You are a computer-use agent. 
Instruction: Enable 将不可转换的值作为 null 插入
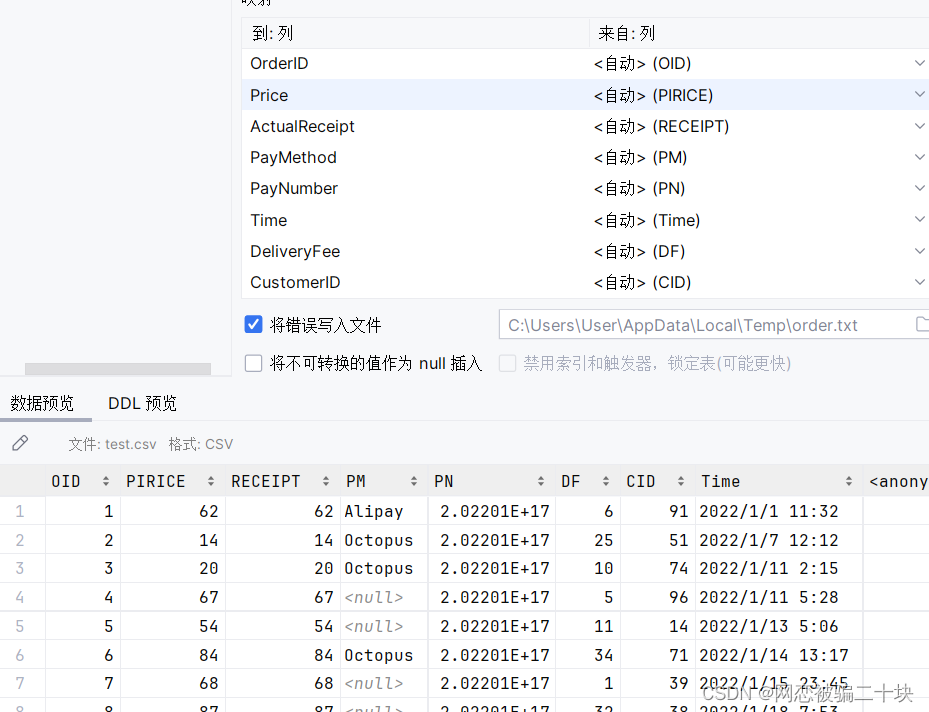click(x=253, y=363)
